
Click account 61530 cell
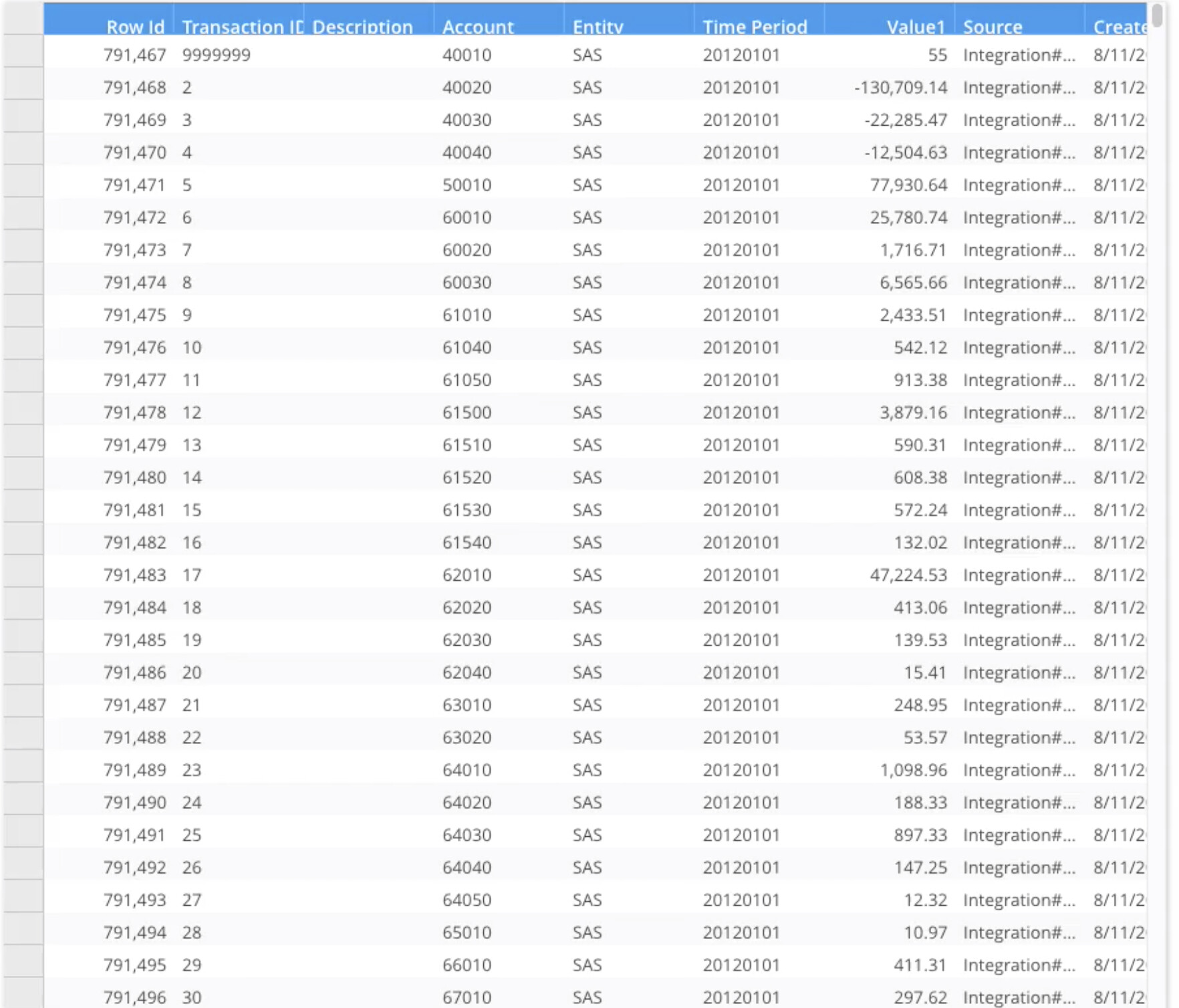499,510
